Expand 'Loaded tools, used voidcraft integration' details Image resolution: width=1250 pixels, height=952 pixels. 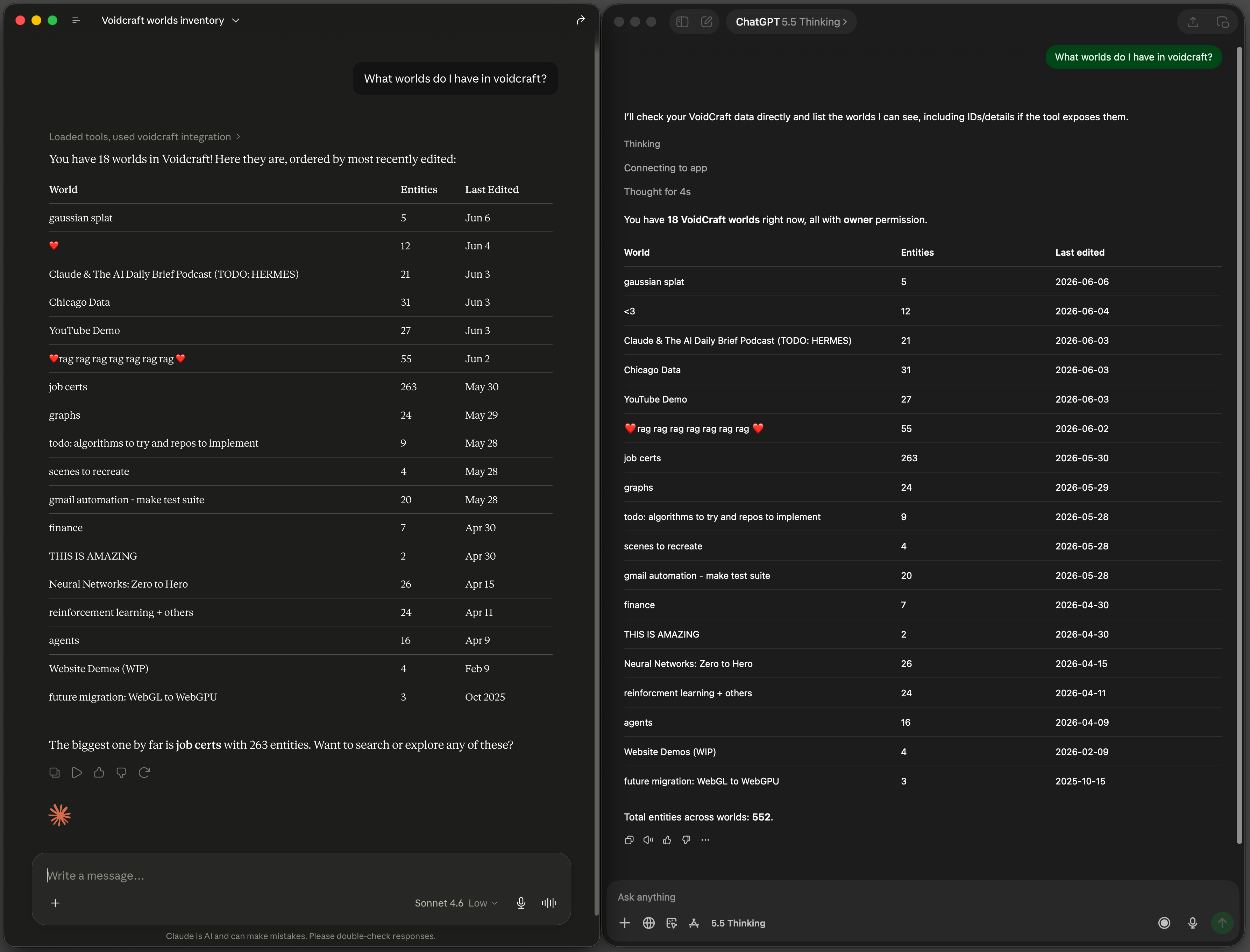[144, 136]
